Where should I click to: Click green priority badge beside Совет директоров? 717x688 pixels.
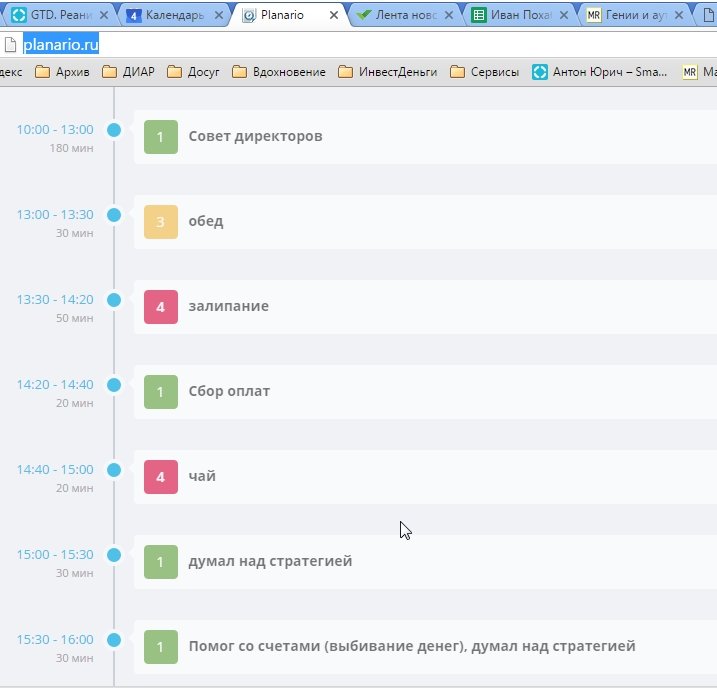(161, 137)
